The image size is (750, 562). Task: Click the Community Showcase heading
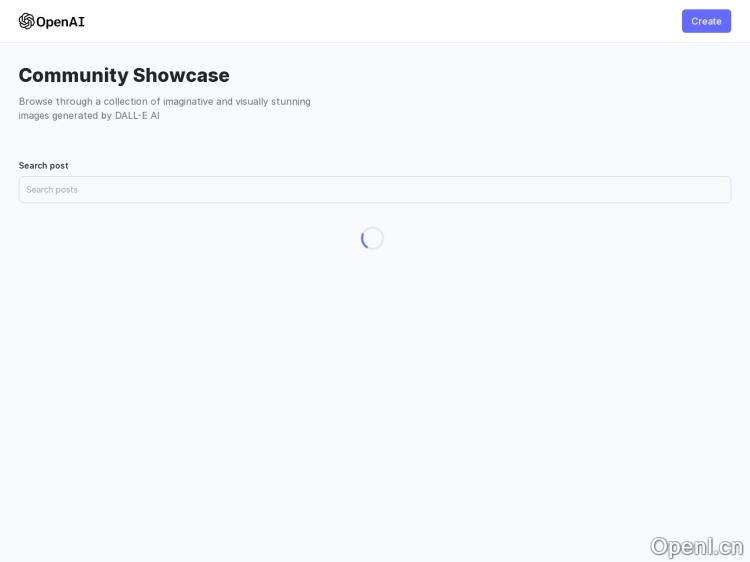point(124,75)
